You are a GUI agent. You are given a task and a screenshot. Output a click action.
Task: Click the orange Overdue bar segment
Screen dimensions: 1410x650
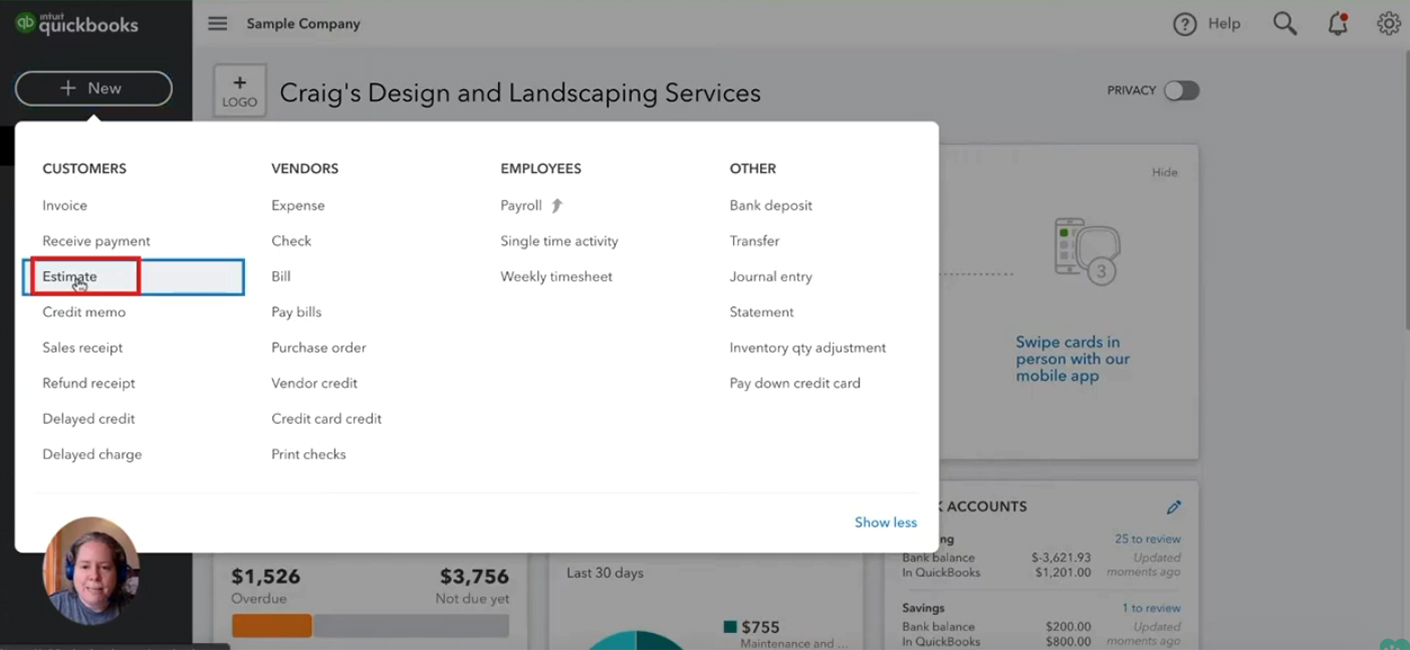tap(272, 626)
